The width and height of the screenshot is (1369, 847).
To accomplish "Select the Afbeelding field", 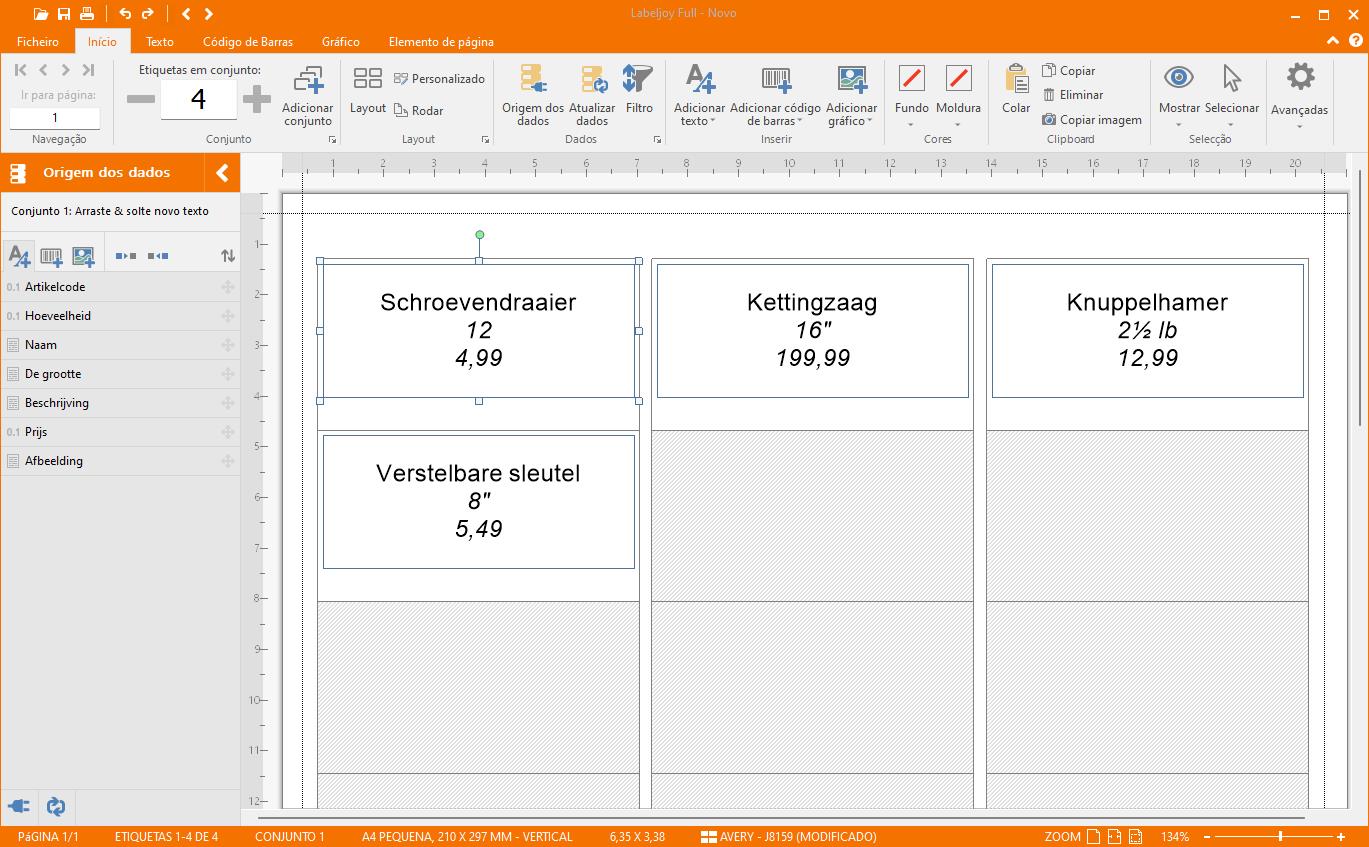I will (120, 461).
